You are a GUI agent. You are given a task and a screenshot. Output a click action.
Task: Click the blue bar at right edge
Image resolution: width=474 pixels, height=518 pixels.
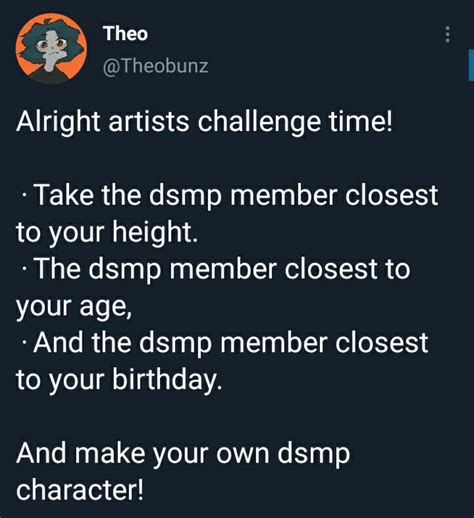coord(471,65)
